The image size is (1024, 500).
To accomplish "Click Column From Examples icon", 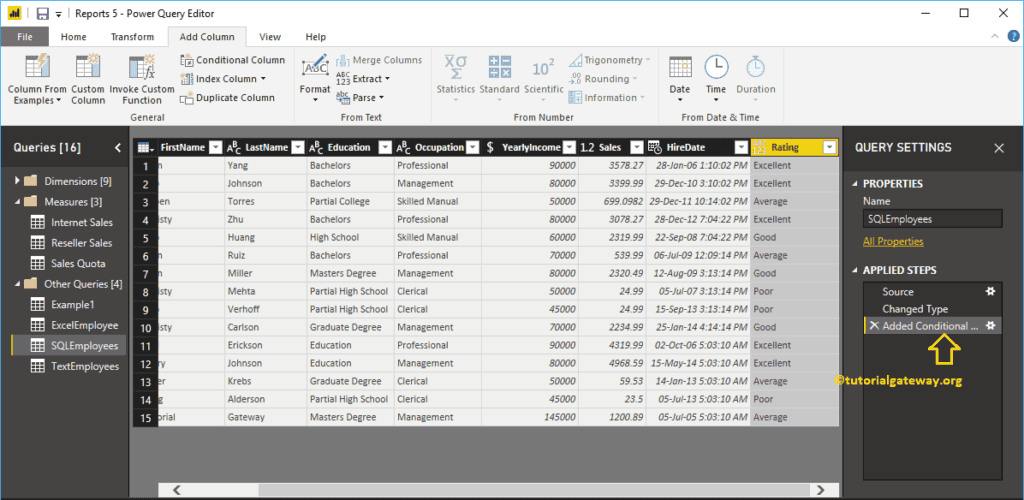I will coord(37,68).
